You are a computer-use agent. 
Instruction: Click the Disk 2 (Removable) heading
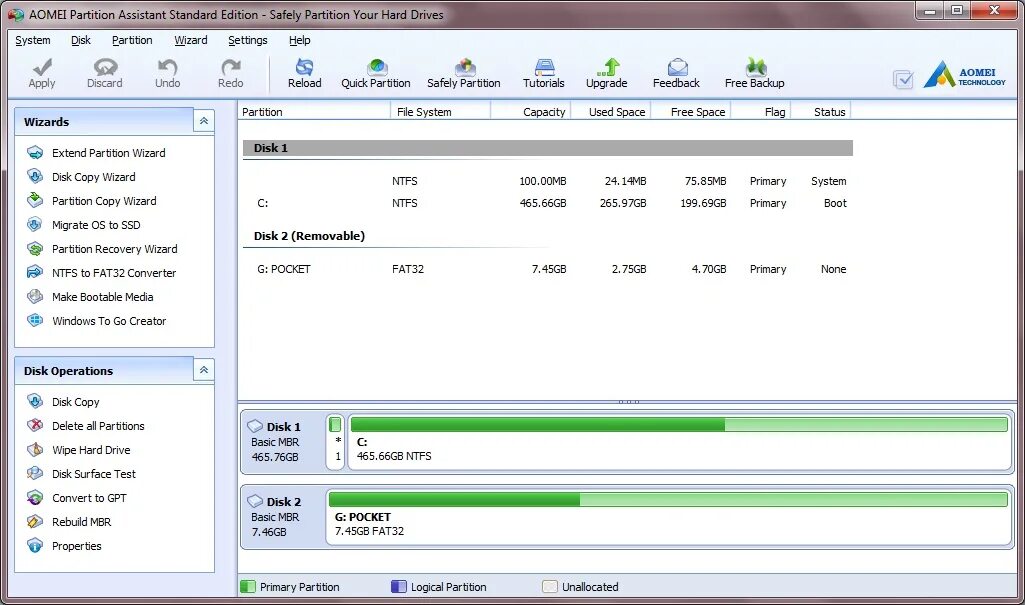tap(309, 236)
